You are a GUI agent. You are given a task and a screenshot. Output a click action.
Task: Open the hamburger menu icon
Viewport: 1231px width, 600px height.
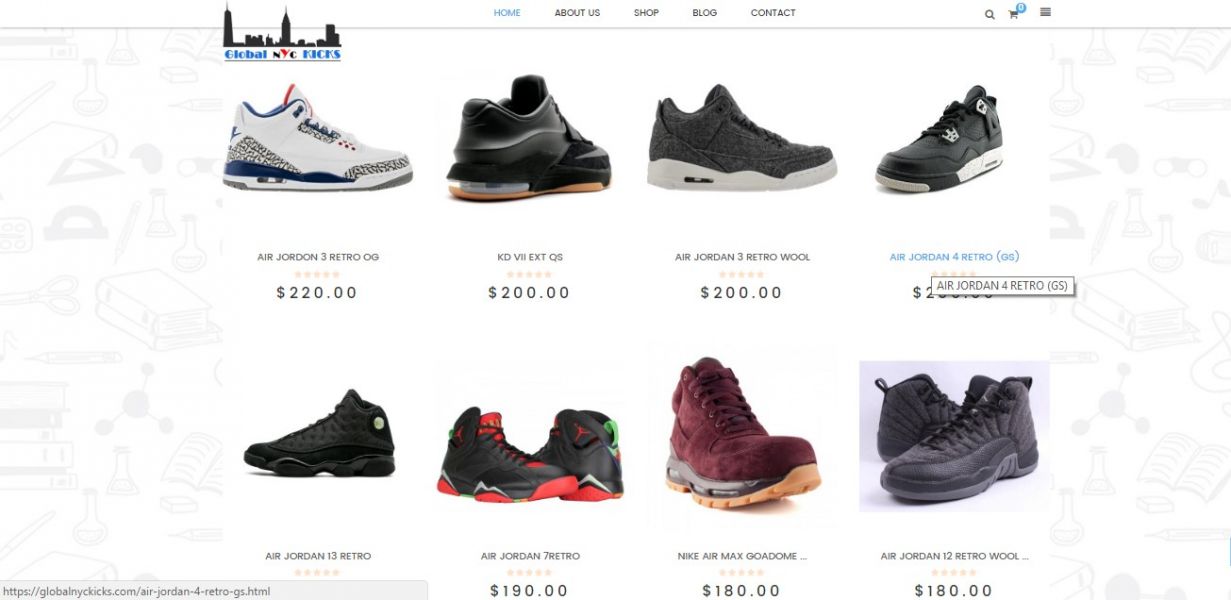(x=1045, y=13)
